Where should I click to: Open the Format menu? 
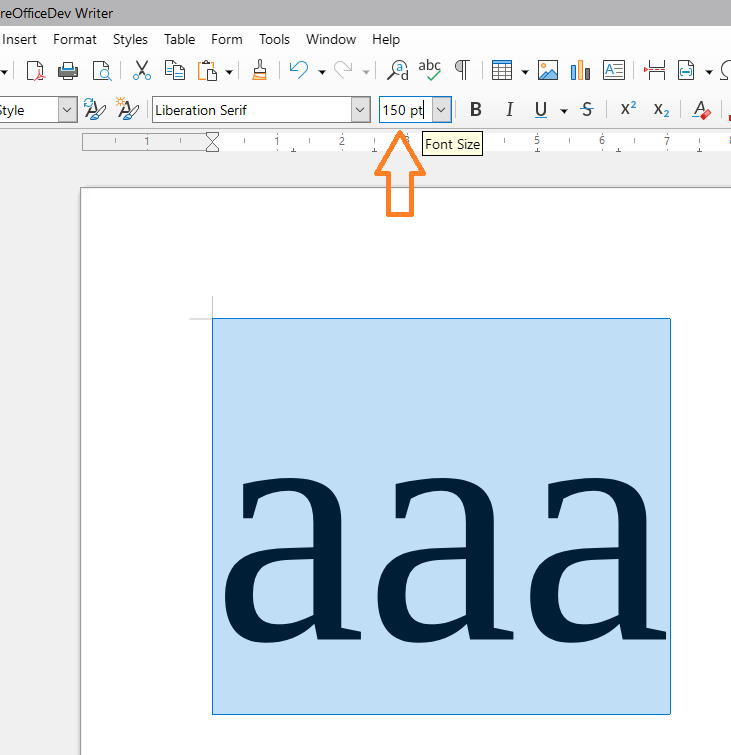point(75,39)
